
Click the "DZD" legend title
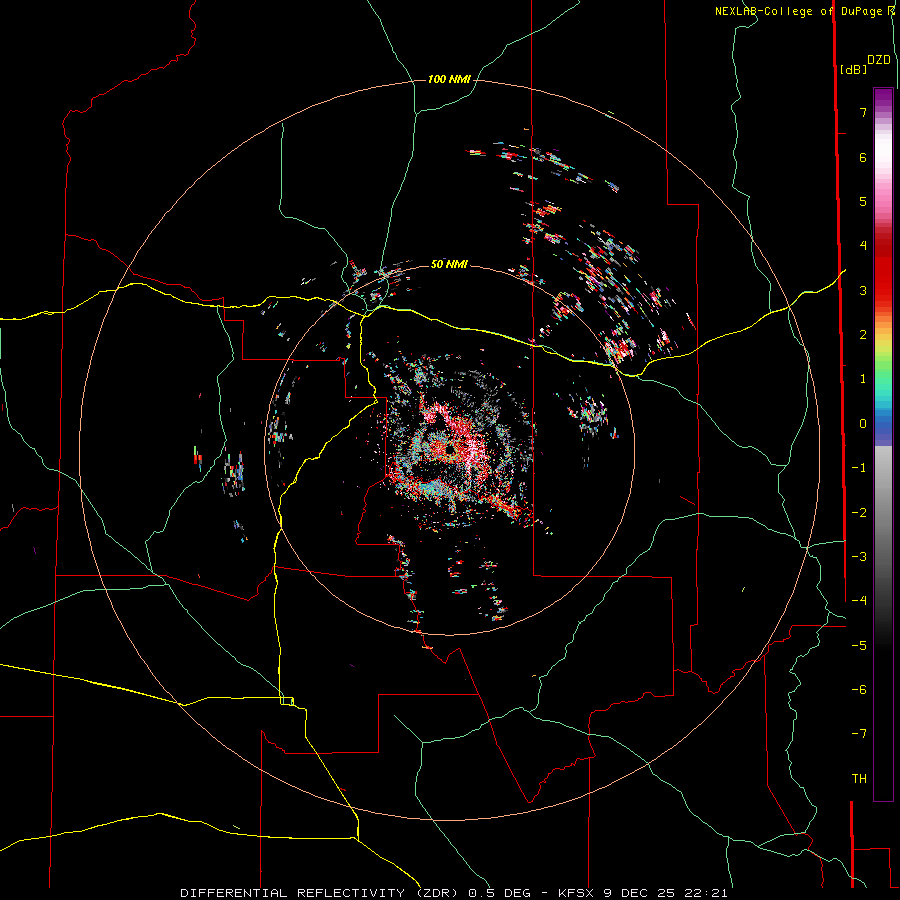879,60
